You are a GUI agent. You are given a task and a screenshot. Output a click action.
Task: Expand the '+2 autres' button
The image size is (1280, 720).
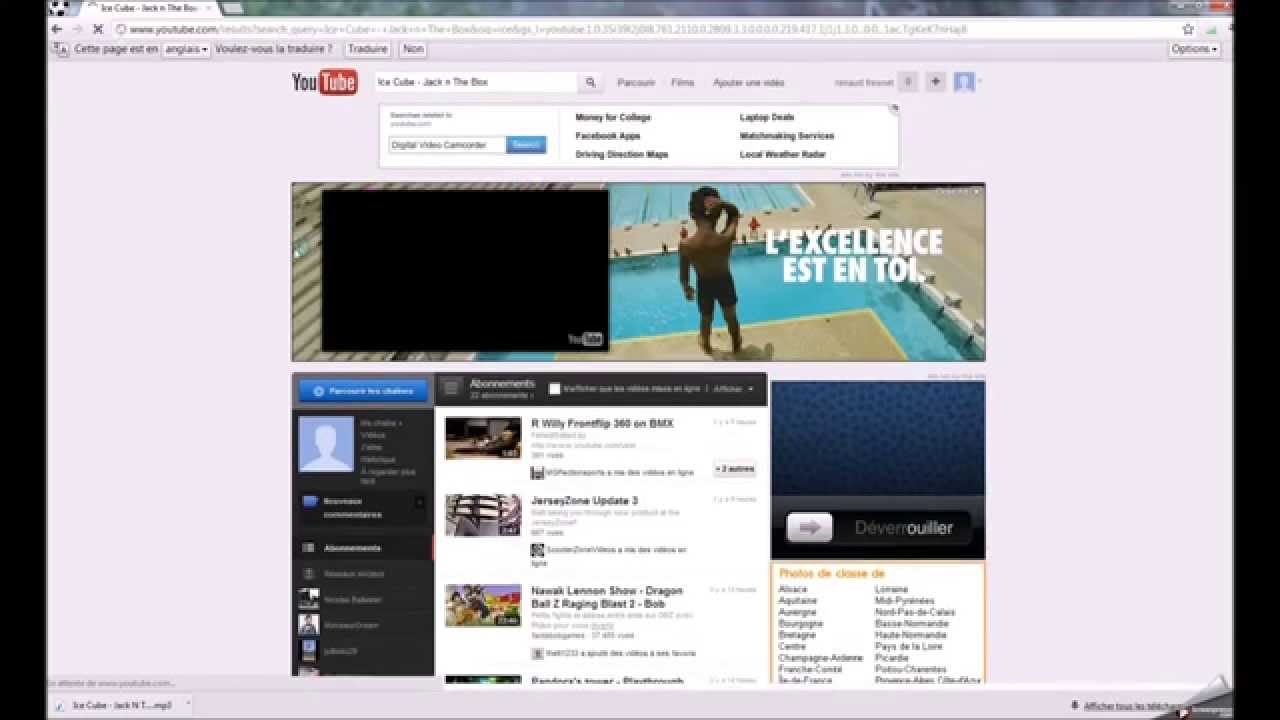click(x=734, y=468)
